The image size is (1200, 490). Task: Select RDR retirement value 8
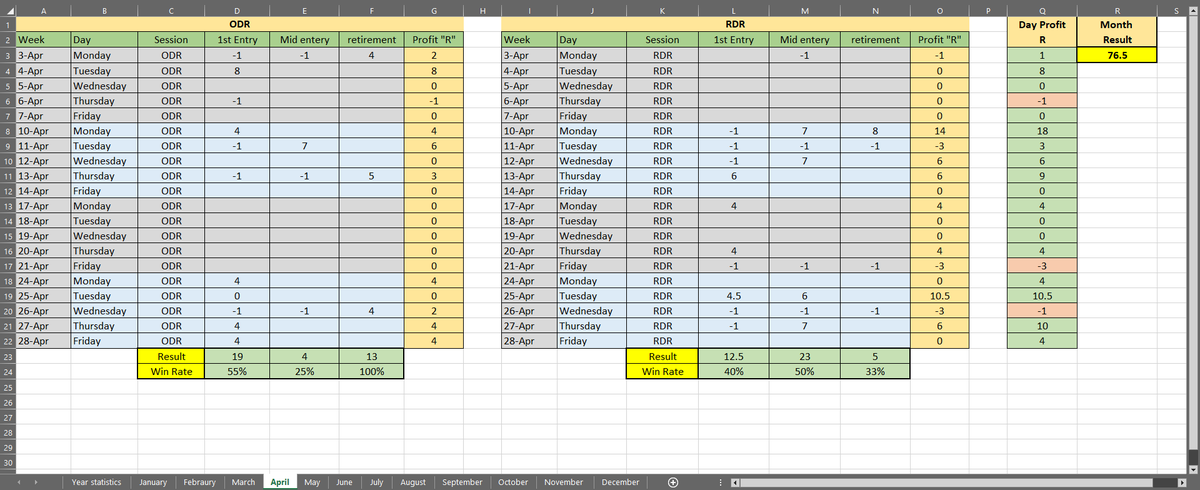[x=874, y=131]
